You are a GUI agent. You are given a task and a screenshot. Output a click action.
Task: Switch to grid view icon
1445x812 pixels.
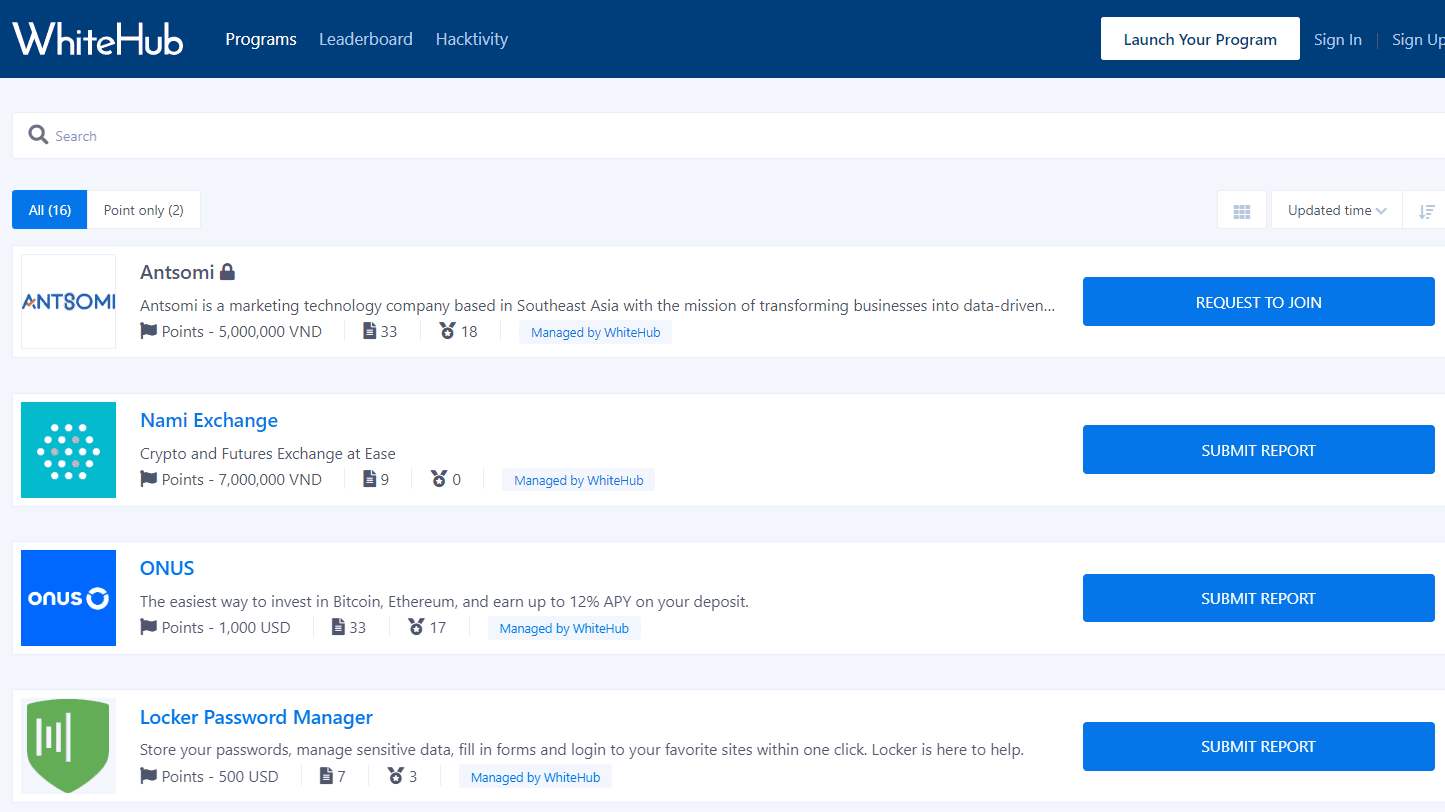(1242, 211)
